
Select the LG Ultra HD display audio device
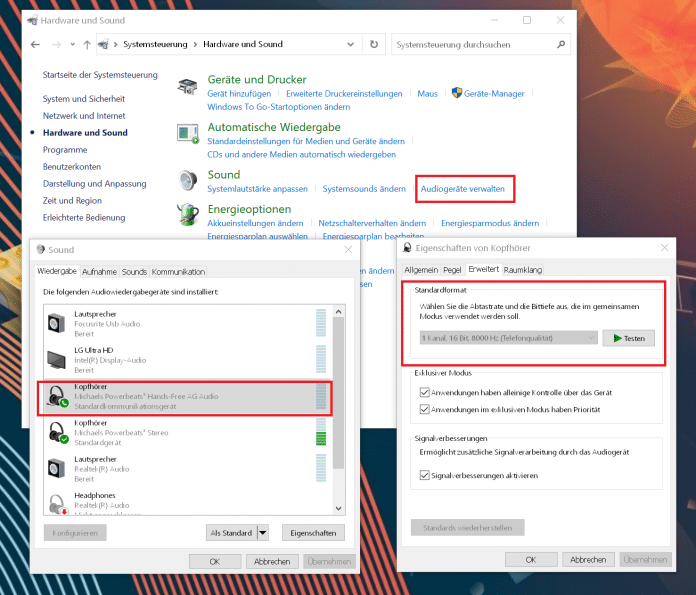pos(187,360)
